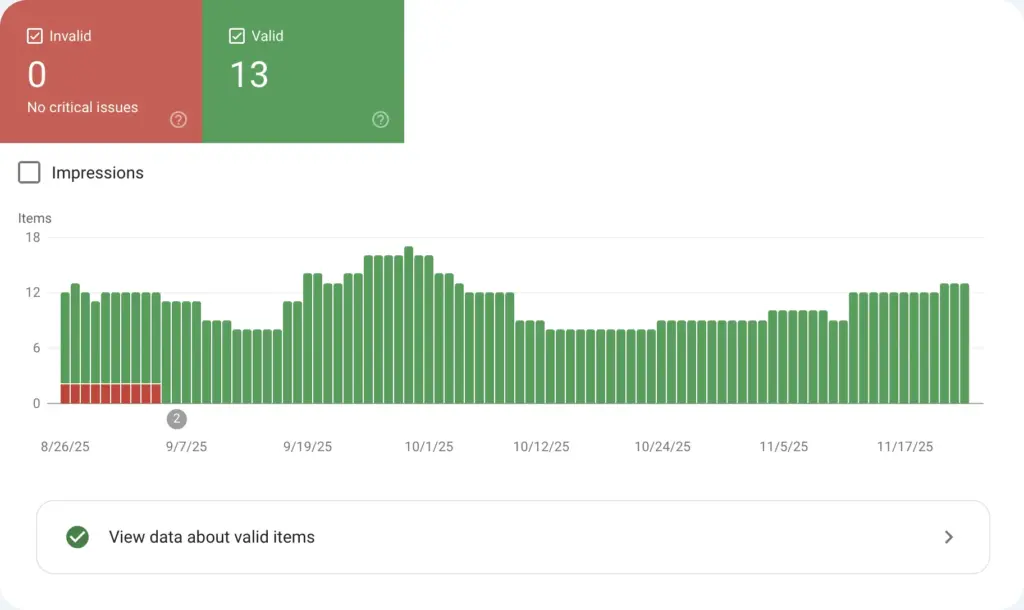Click the No critical issues text

pyautogui.click(x=82, y=107)
